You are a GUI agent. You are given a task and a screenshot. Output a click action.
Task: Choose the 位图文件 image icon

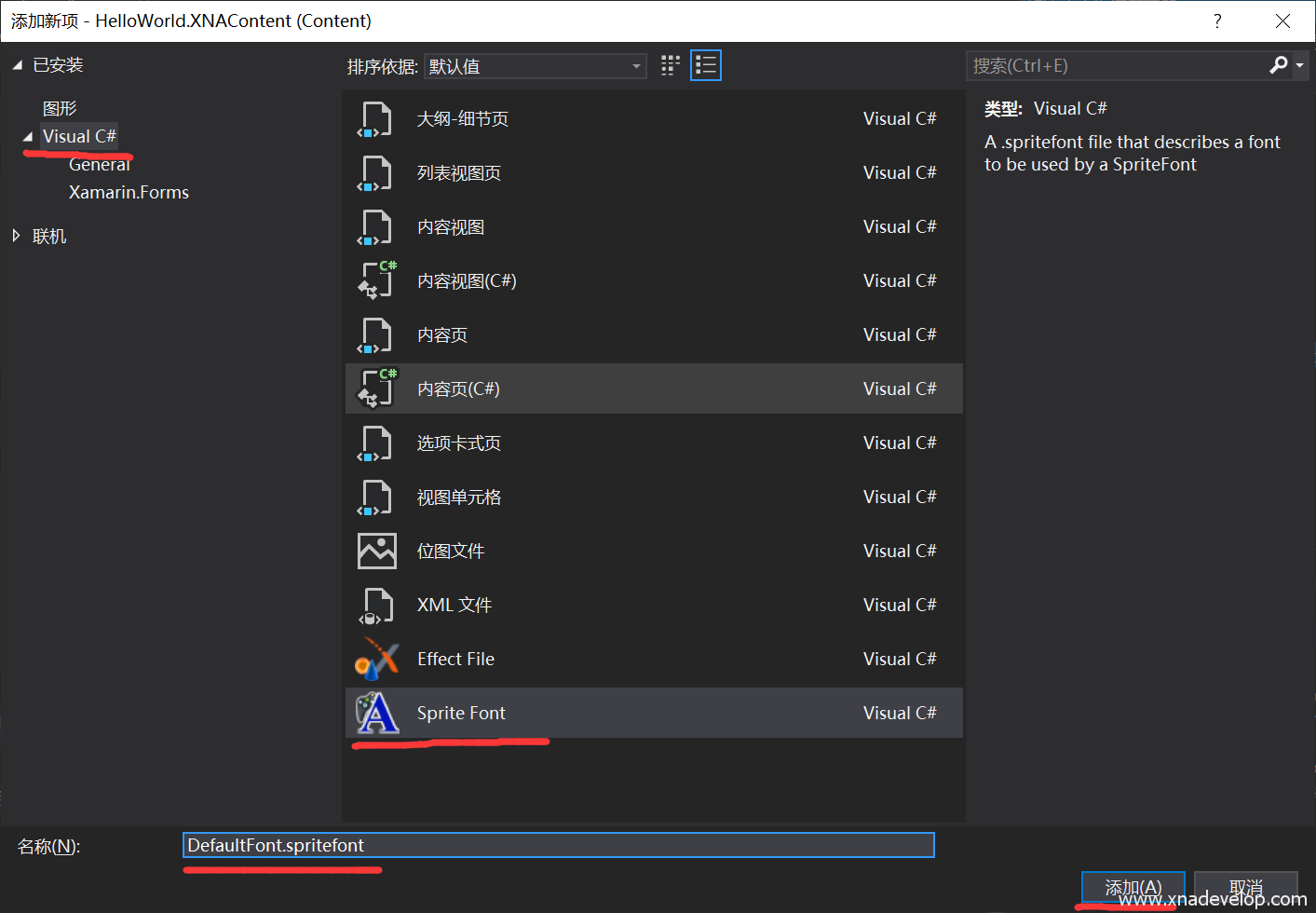click(x=376, y=551)
